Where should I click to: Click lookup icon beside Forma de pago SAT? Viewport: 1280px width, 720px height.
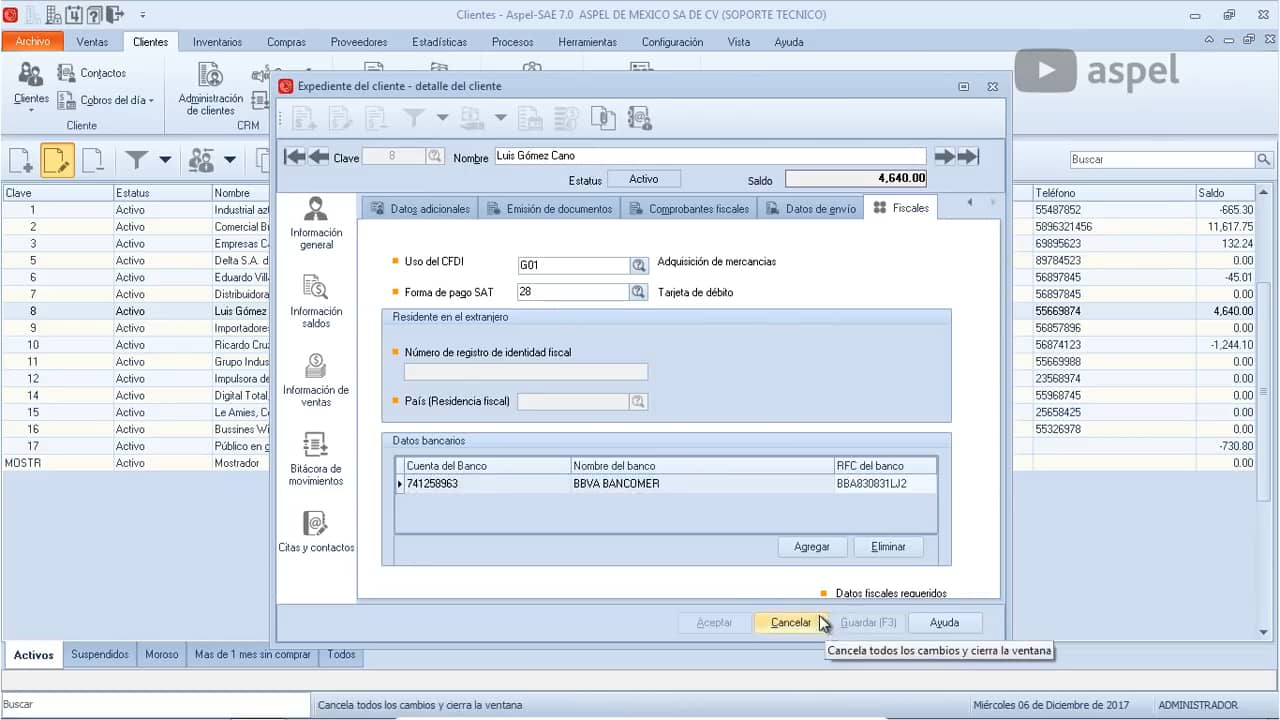(x=638, y=292)
